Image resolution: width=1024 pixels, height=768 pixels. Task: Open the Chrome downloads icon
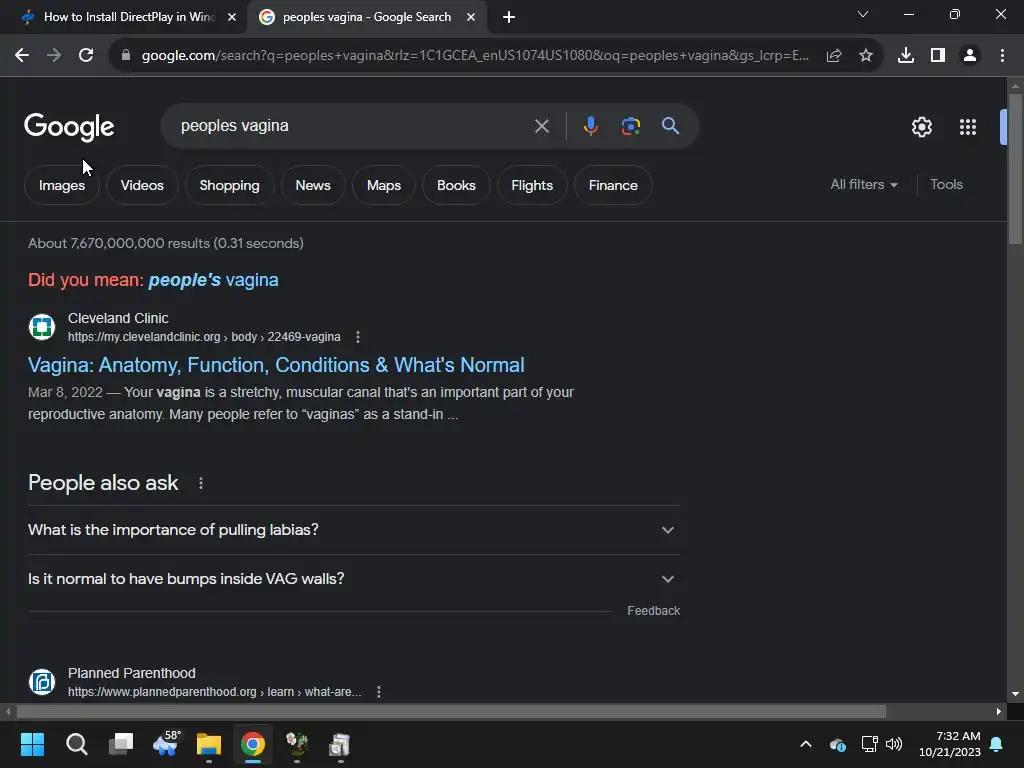906,56
